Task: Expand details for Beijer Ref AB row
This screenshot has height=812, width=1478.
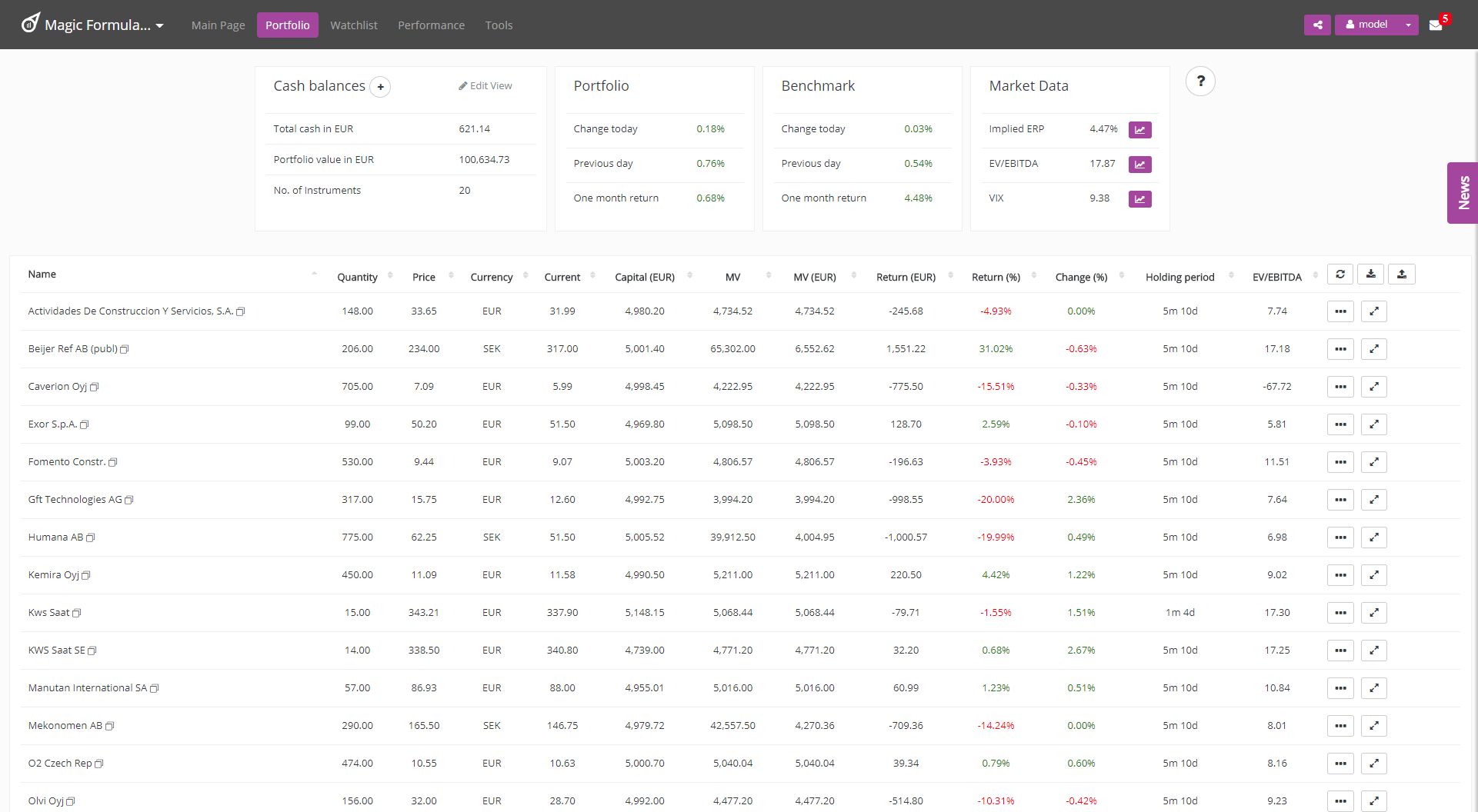Action: [1374, 348]
